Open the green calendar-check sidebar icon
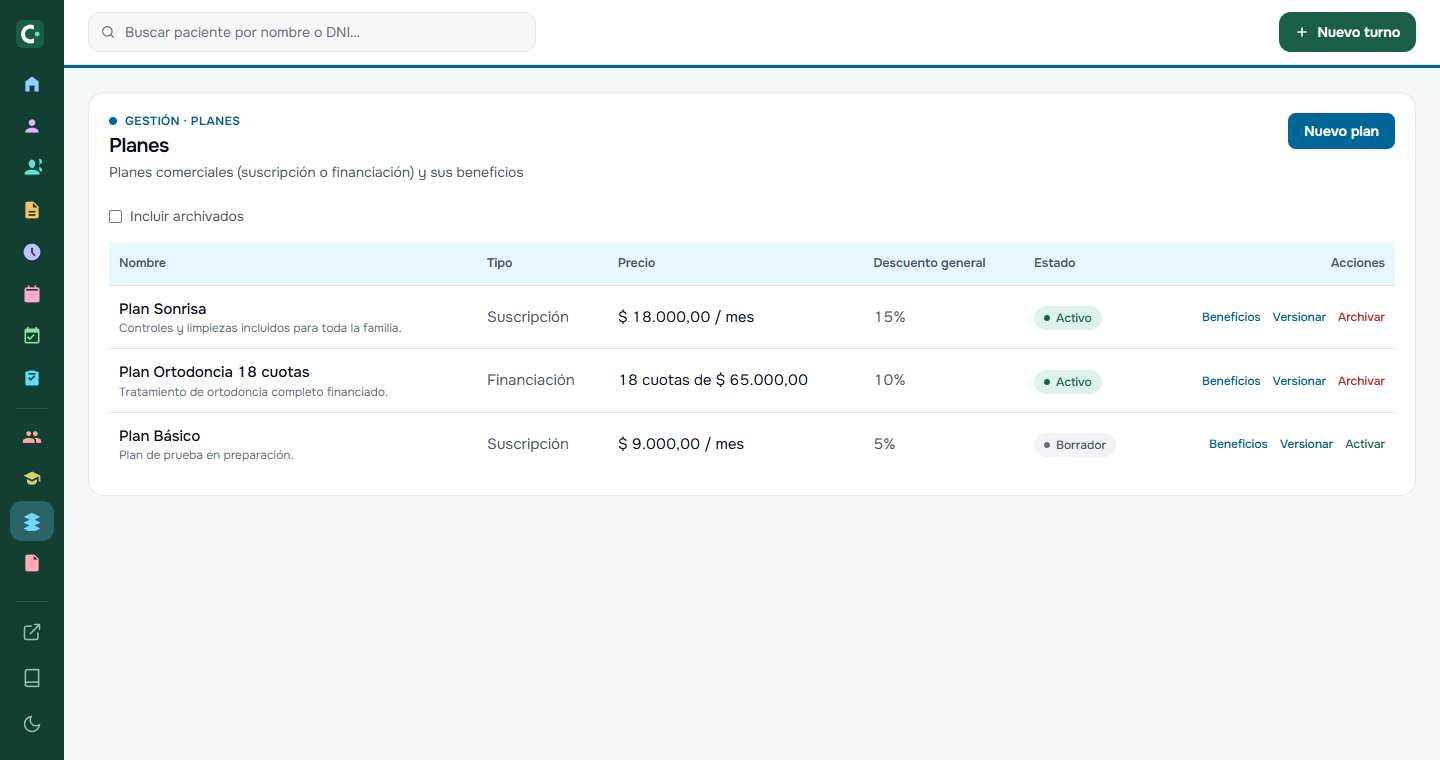This screenshot has height=760, width=1440. point(32,336)
